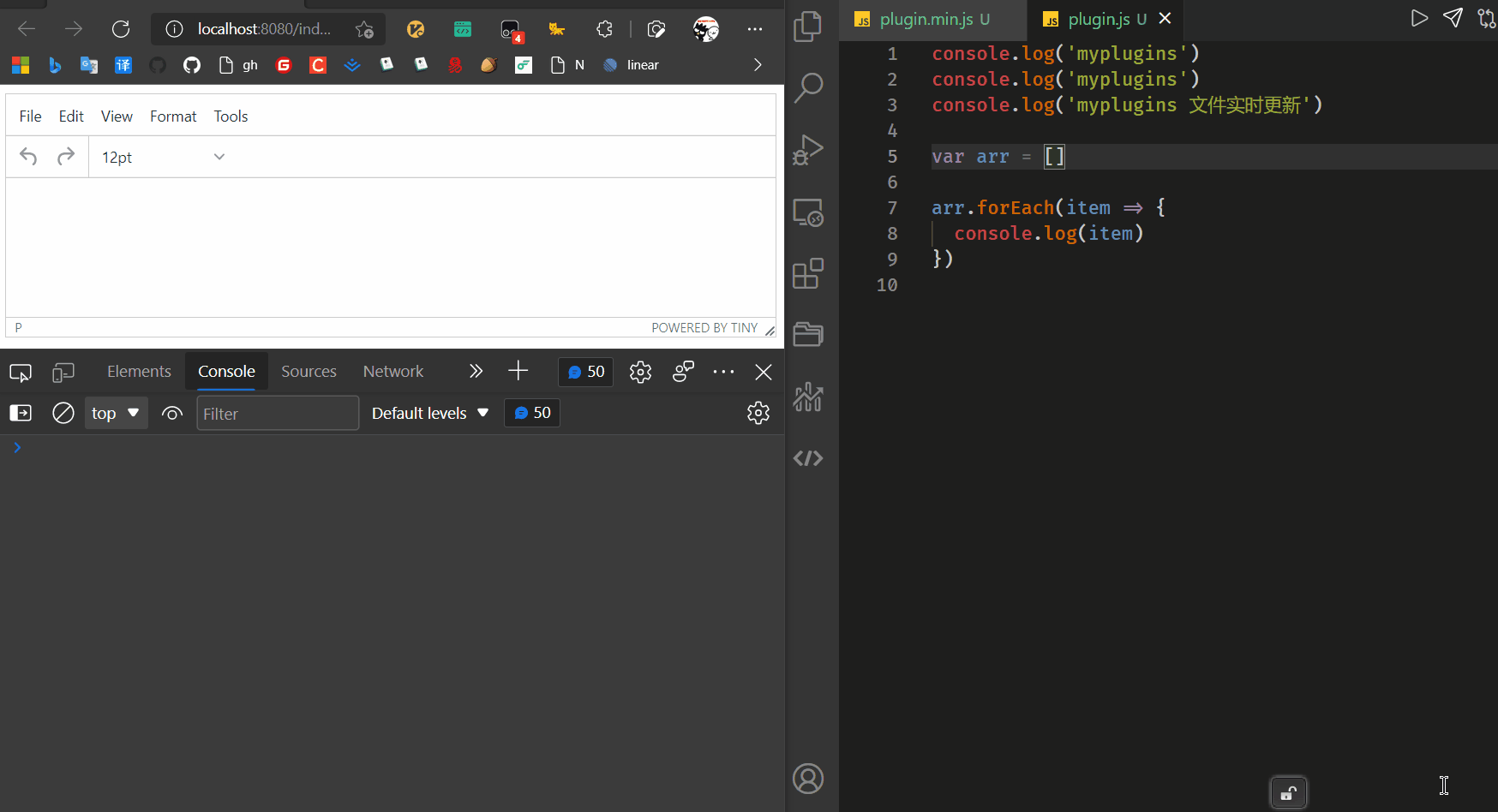Open the DevTools customize menu

[x=723, y=372]
